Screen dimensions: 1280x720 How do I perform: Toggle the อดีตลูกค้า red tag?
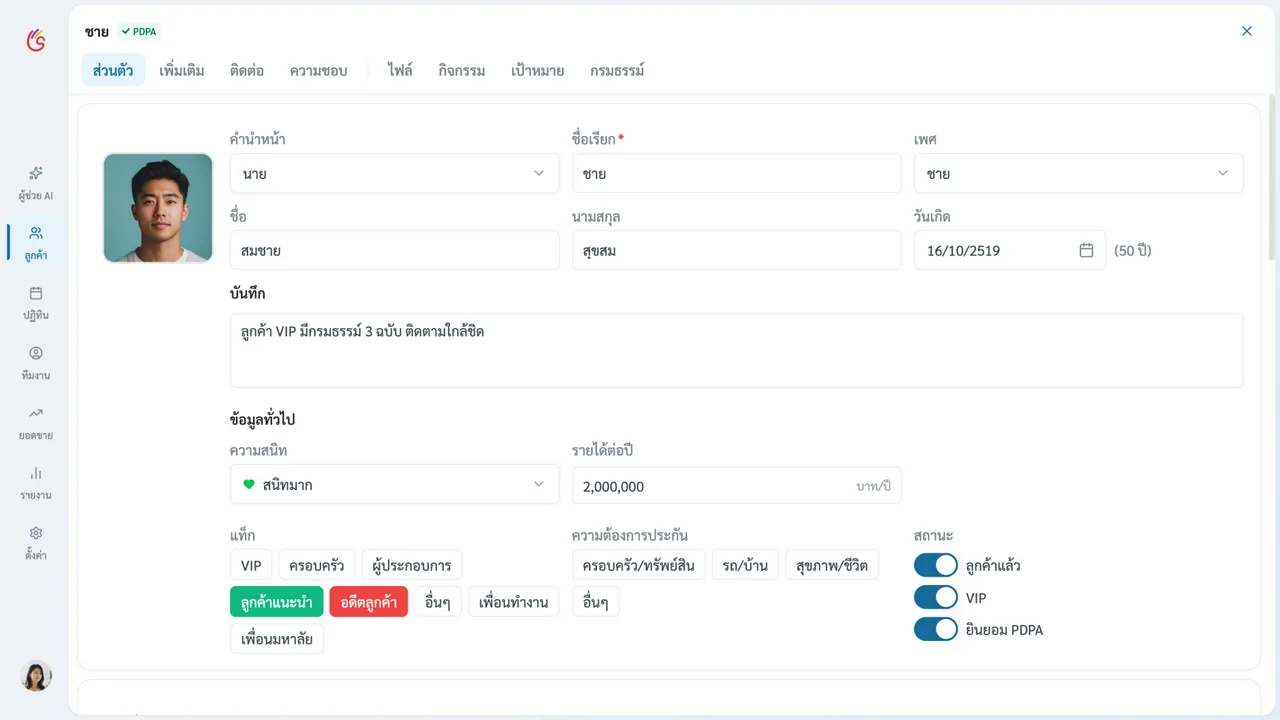coord(369,601)
